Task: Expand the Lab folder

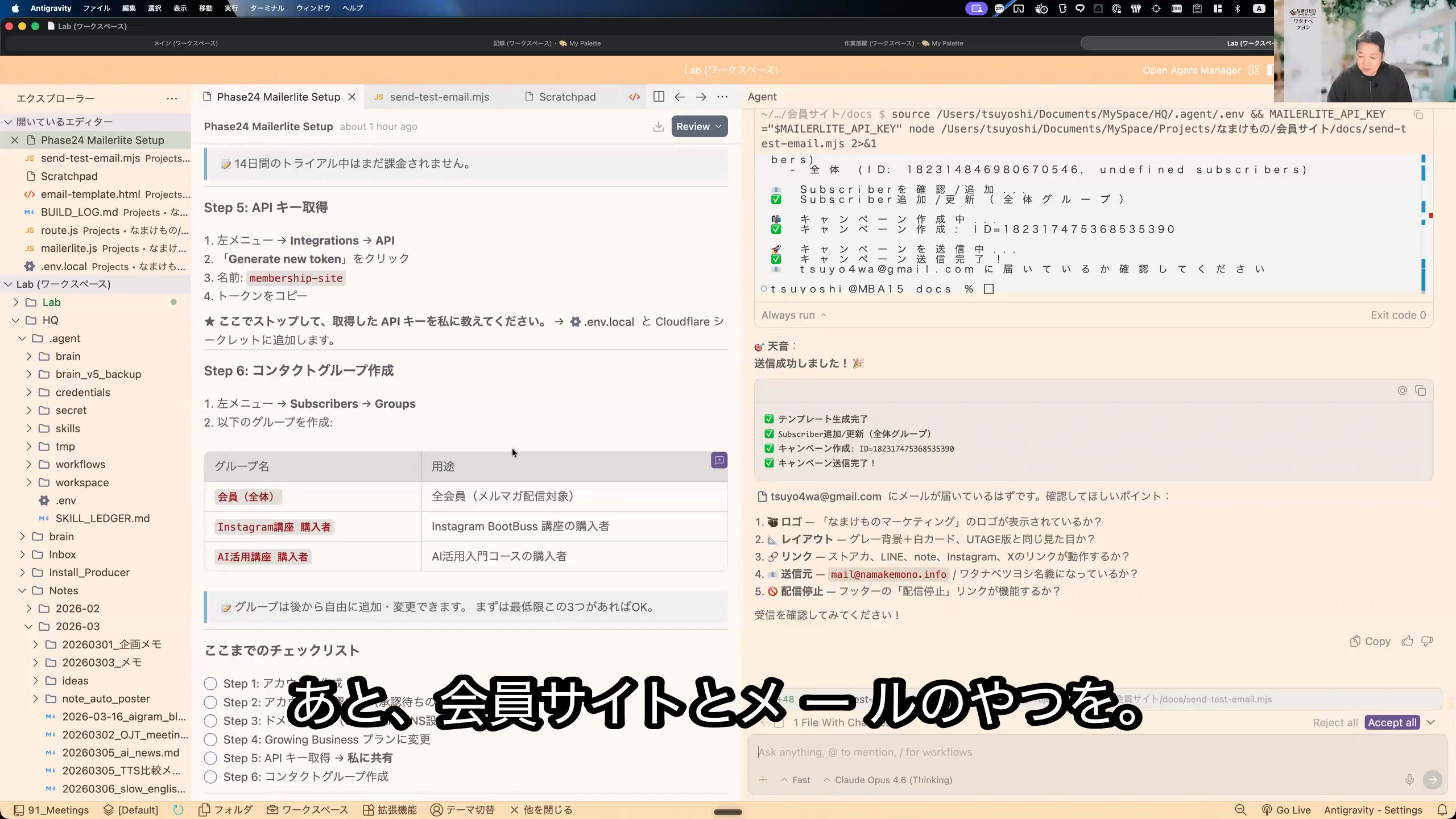Action: click(x=51, y=302)
